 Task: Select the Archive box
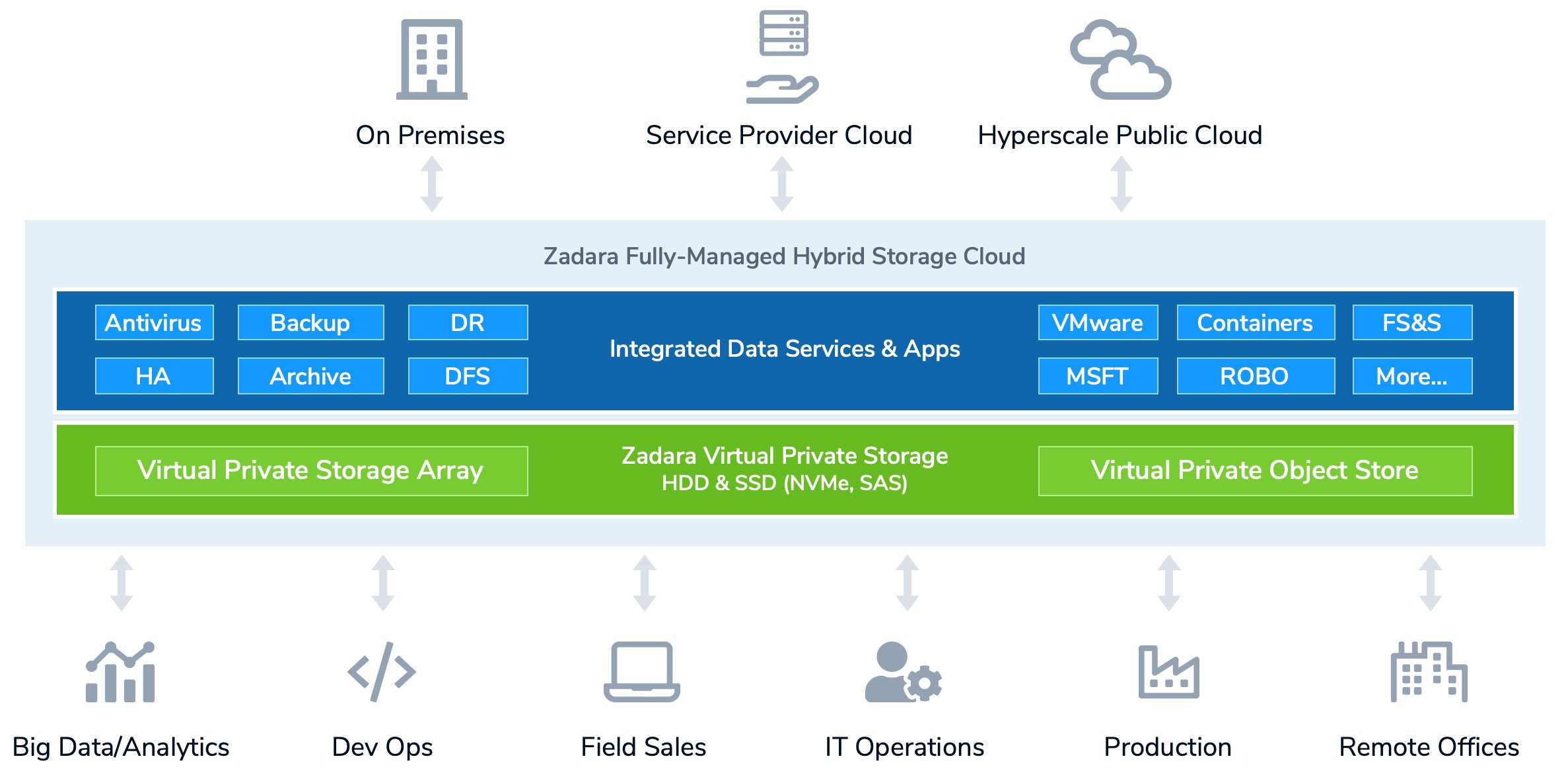pos(311,376)
